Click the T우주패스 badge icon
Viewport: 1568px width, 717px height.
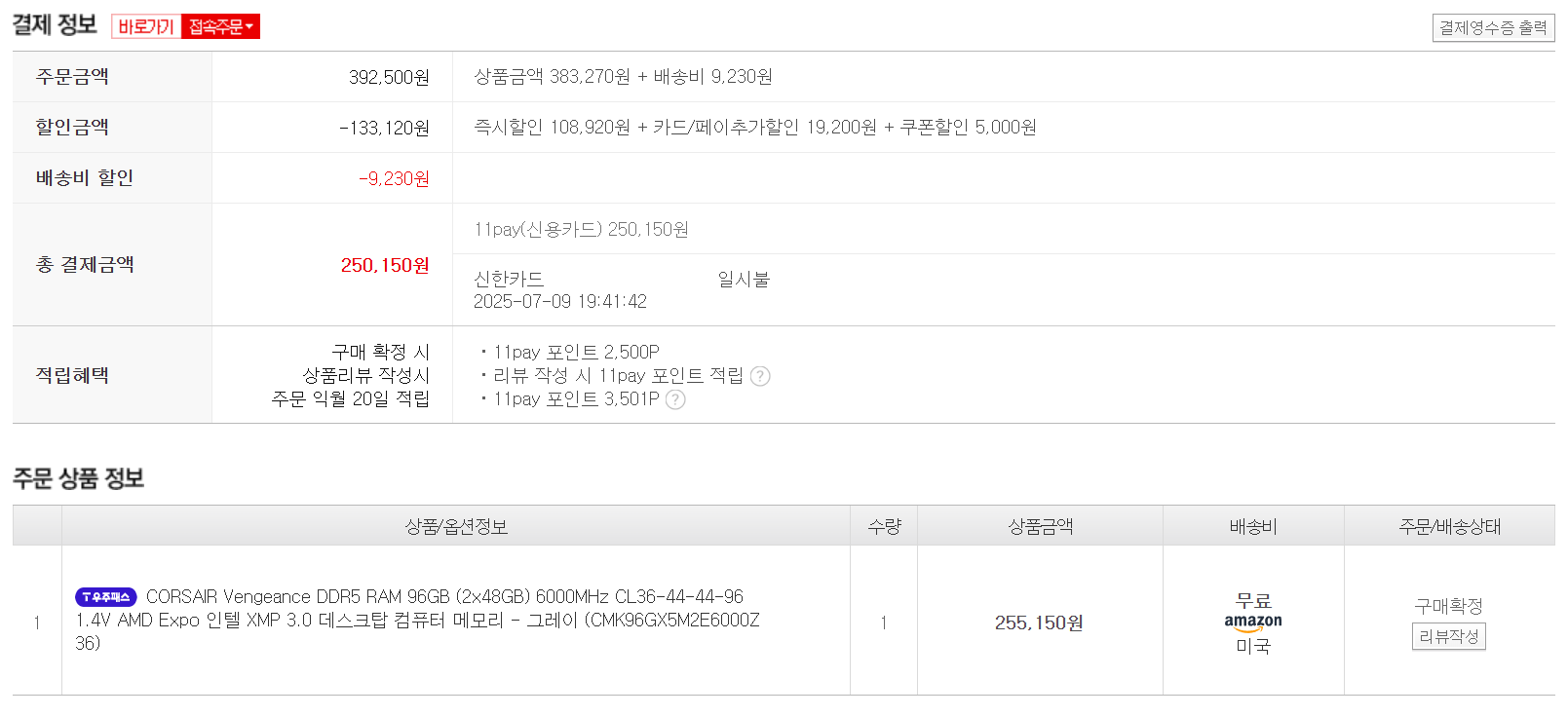(106, 596)
